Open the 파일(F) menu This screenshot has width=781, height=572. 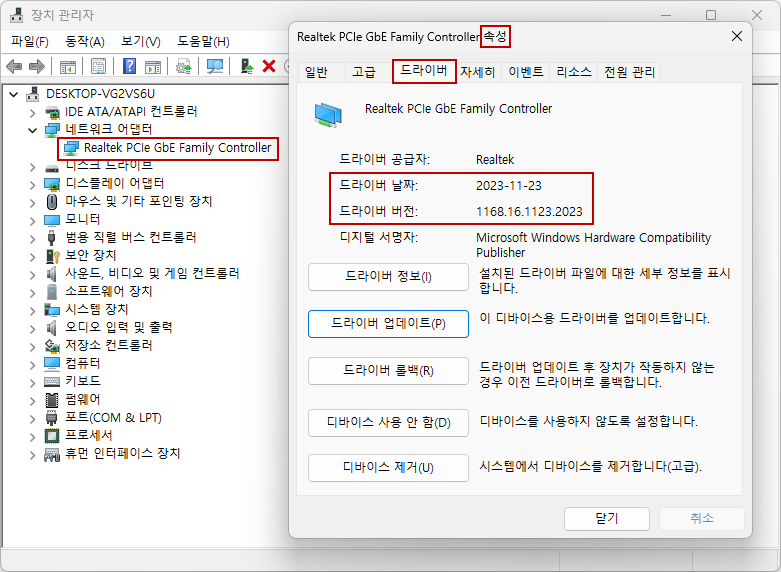click(30, 41)
